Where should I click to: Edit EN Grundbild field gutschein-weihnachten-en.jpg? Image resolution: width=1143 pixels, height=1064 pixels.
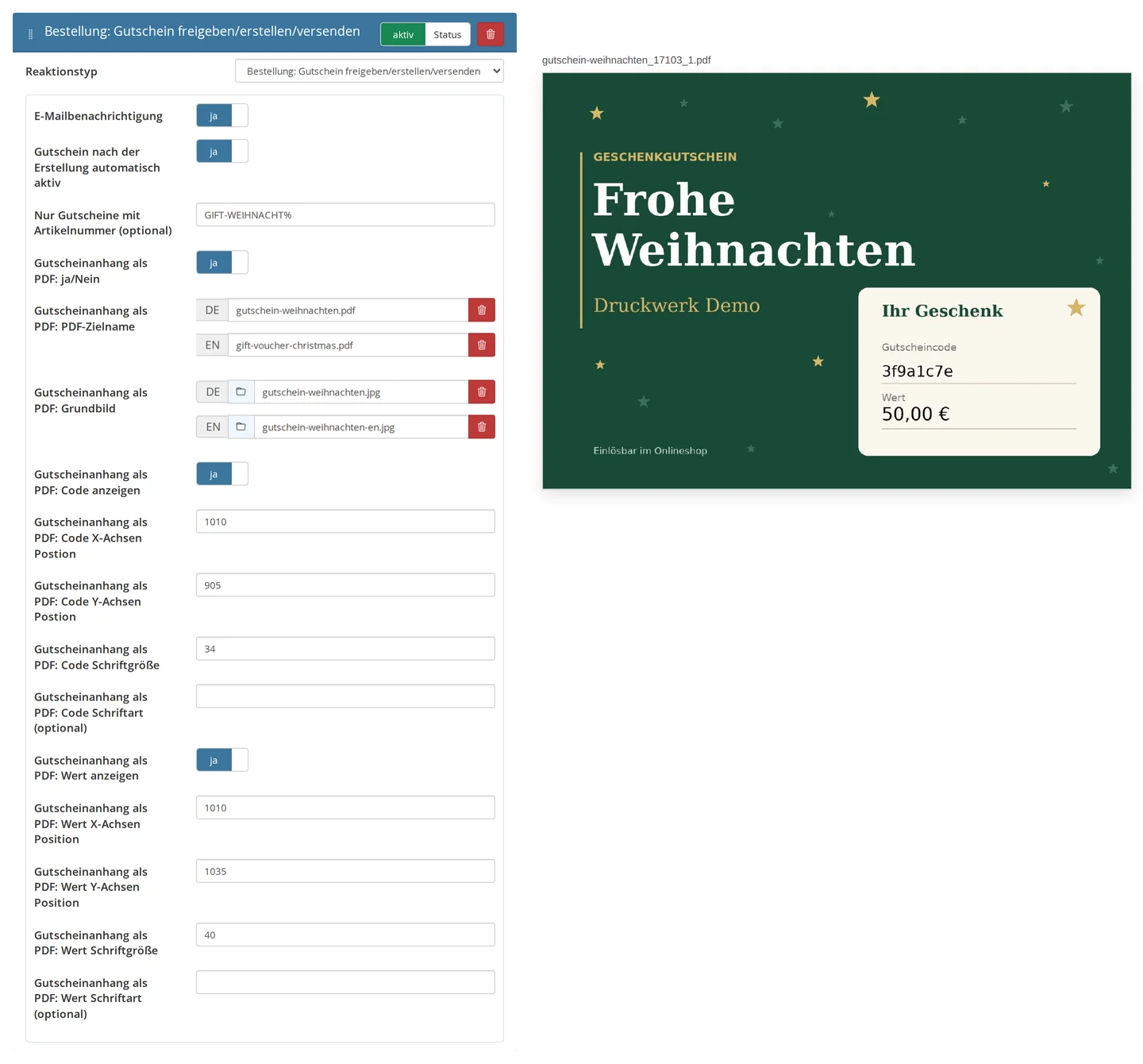point(361,427)
